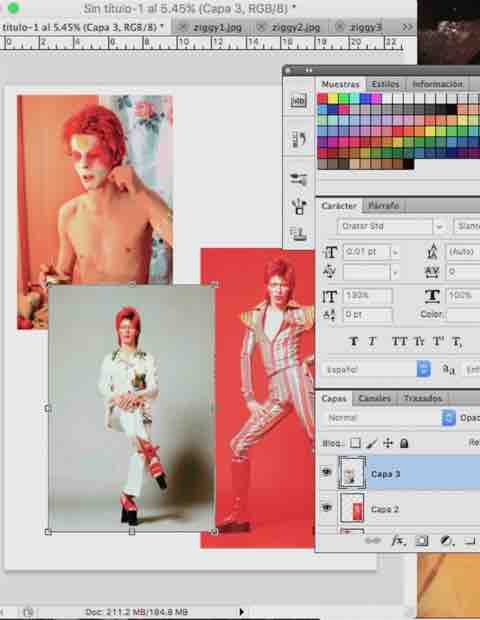Hide the Capa 3 layer with its eye icon
Image resolution: width=480 pixels, height=620 pixels.
pyautogui.click(x=327, y=472)
